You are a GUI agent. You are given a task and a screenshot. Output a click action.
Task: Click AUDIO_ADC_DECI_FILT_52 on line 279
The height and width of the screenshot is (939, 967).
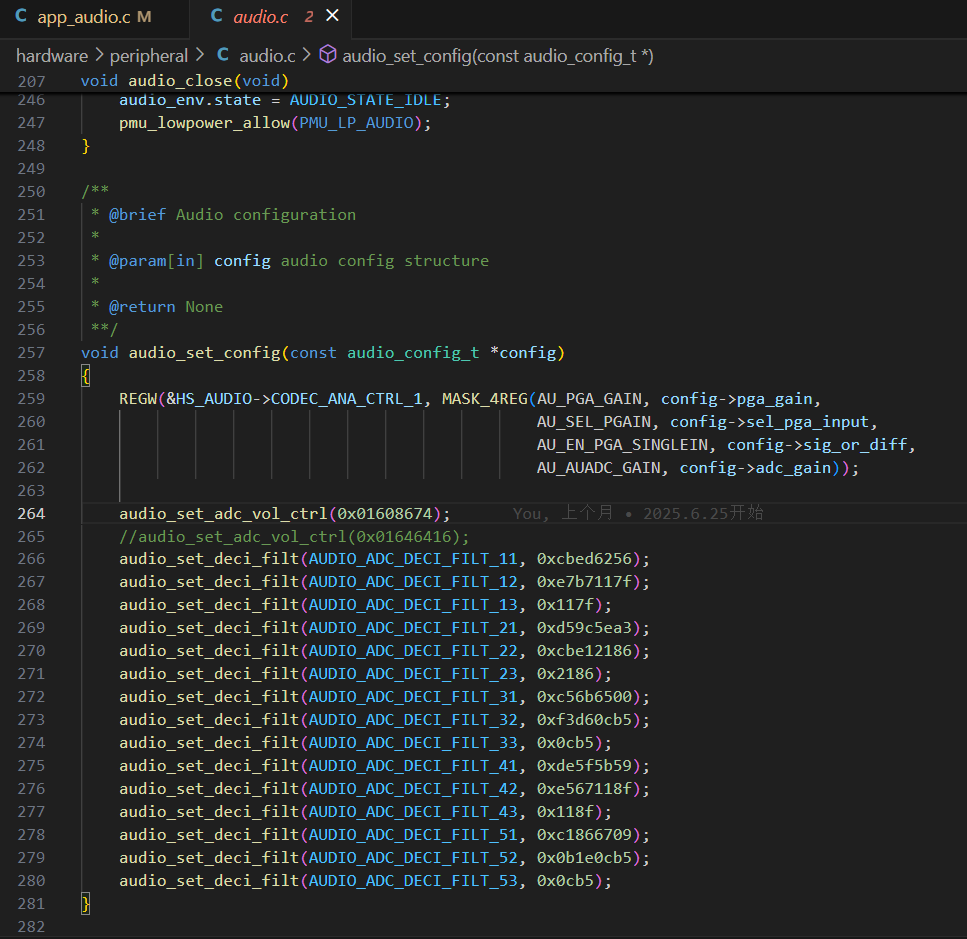pos(413,858)
